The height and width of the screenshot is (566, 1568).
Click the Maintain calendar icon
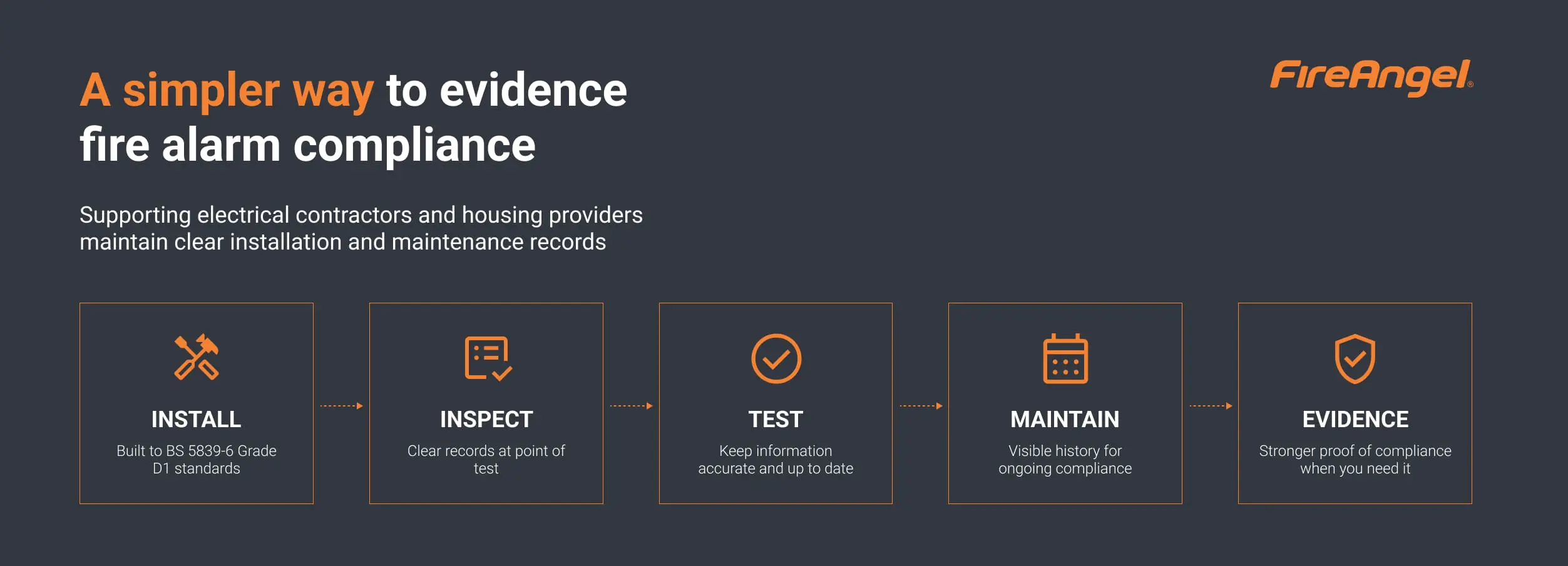(x=1065, y=358)
